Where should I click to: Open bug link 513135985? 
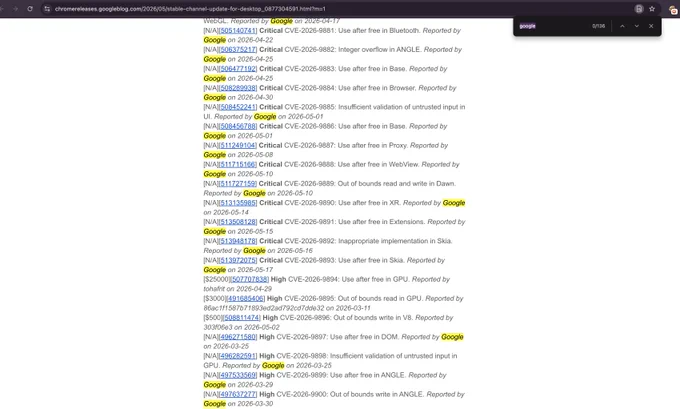(238, 203)
